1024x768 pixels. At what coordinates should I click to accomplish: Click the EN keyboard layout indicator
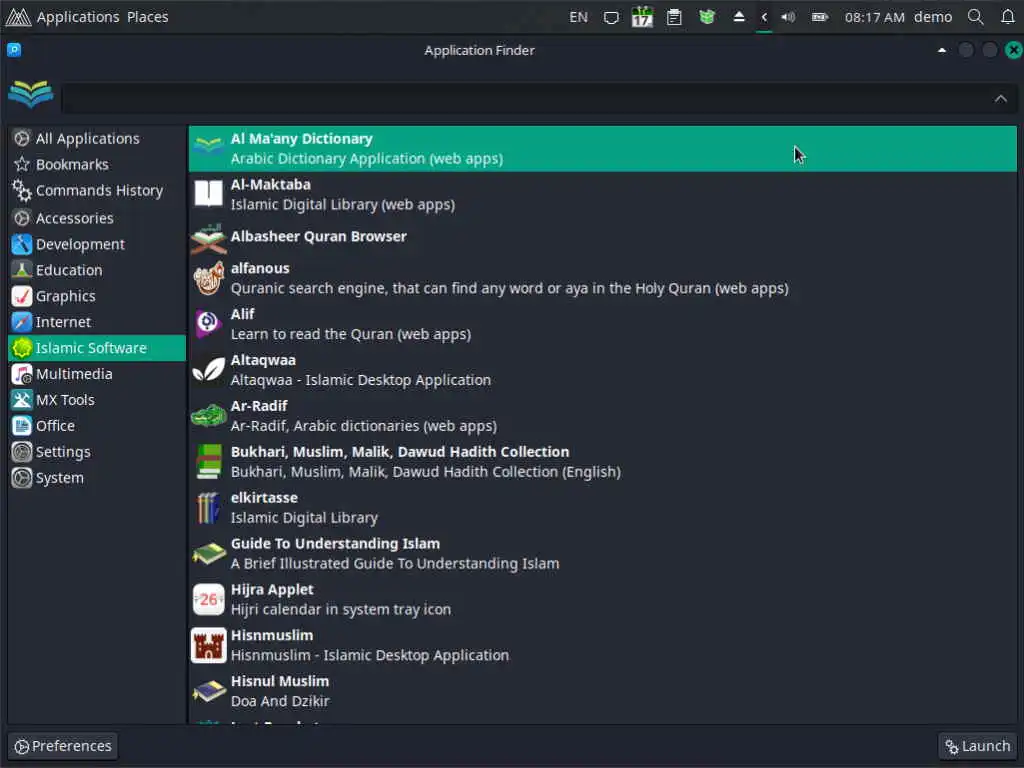point(578,17)
